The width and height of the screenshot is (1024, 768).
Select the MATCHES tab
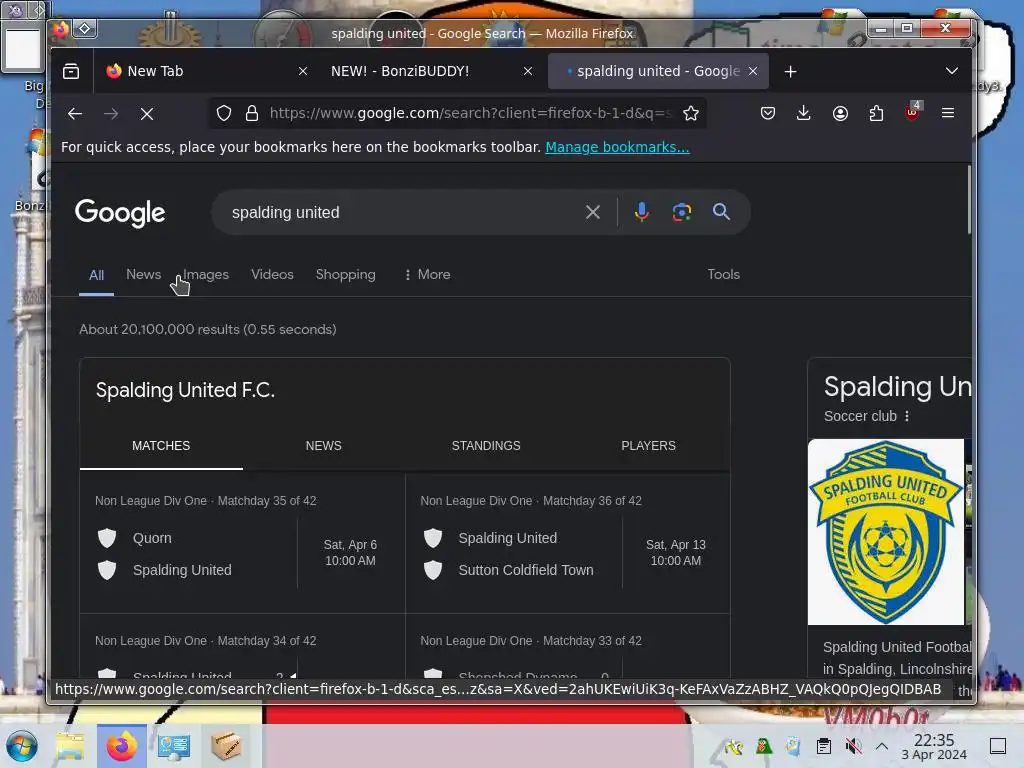pyautogui.click(x=161, y=446)
